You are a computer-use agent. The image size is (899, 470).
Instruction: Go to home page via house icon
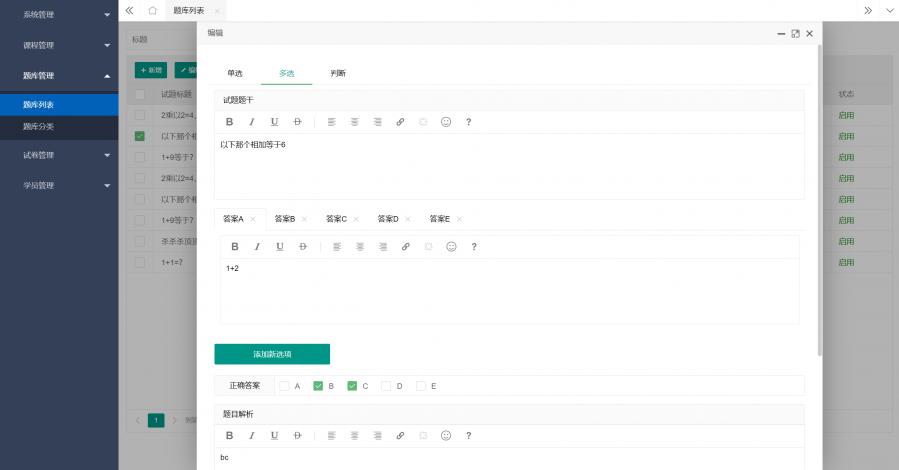point(152,10)
